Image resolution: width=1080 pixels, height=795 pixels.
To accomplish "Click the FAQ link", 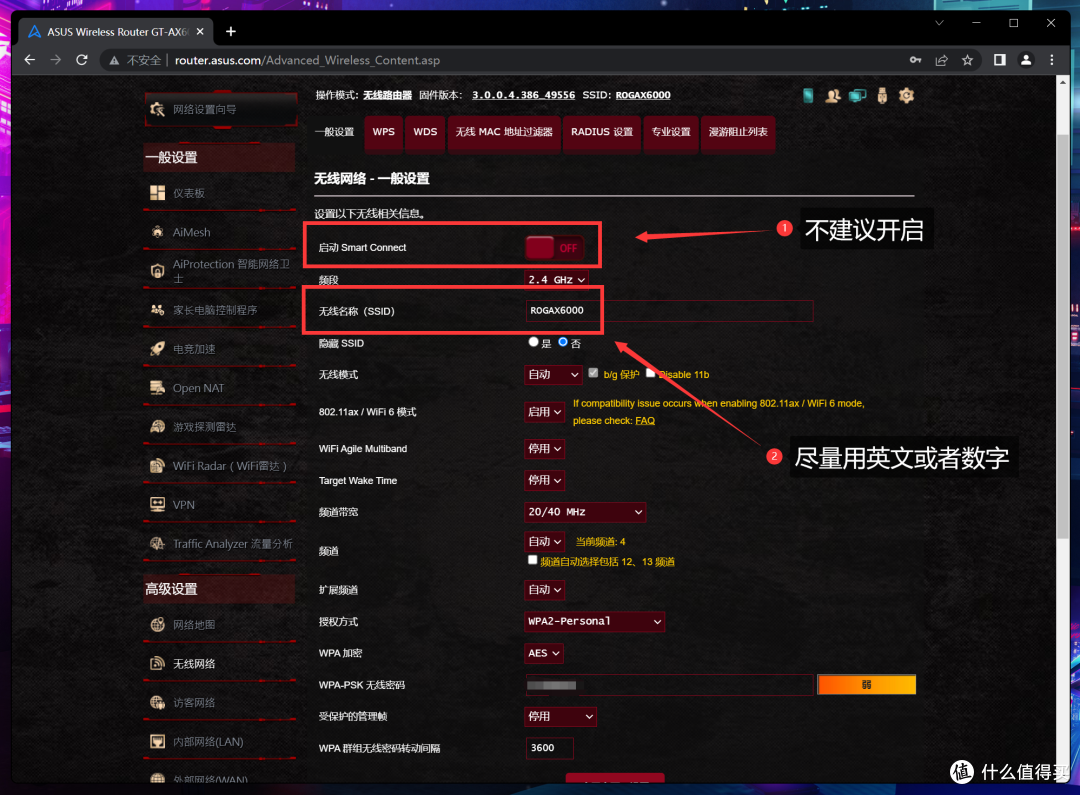I will 645,421.
